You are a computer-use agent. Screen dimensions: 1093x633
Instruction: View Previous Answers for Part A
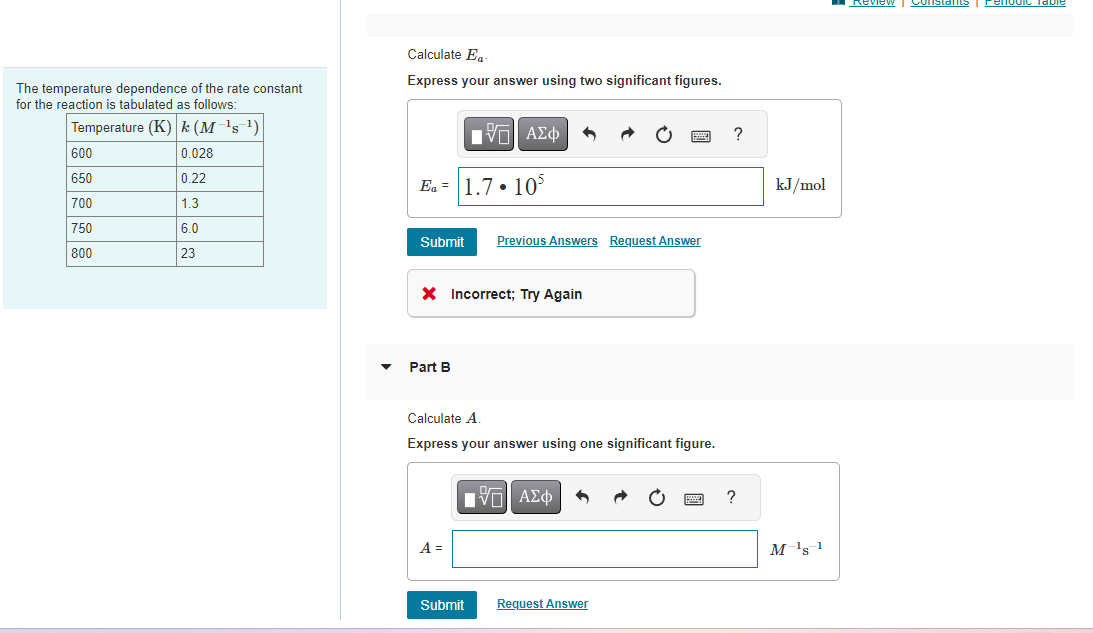point(547,240)
